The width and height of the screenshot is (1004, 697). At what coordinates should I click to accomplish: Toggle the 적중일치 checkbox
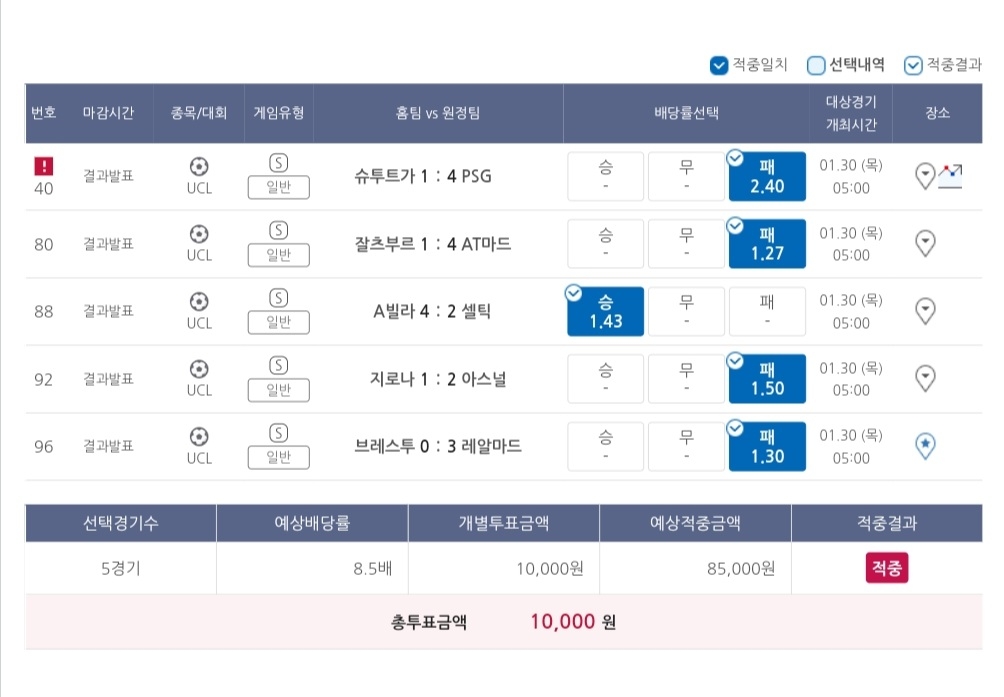pos(719,65)
